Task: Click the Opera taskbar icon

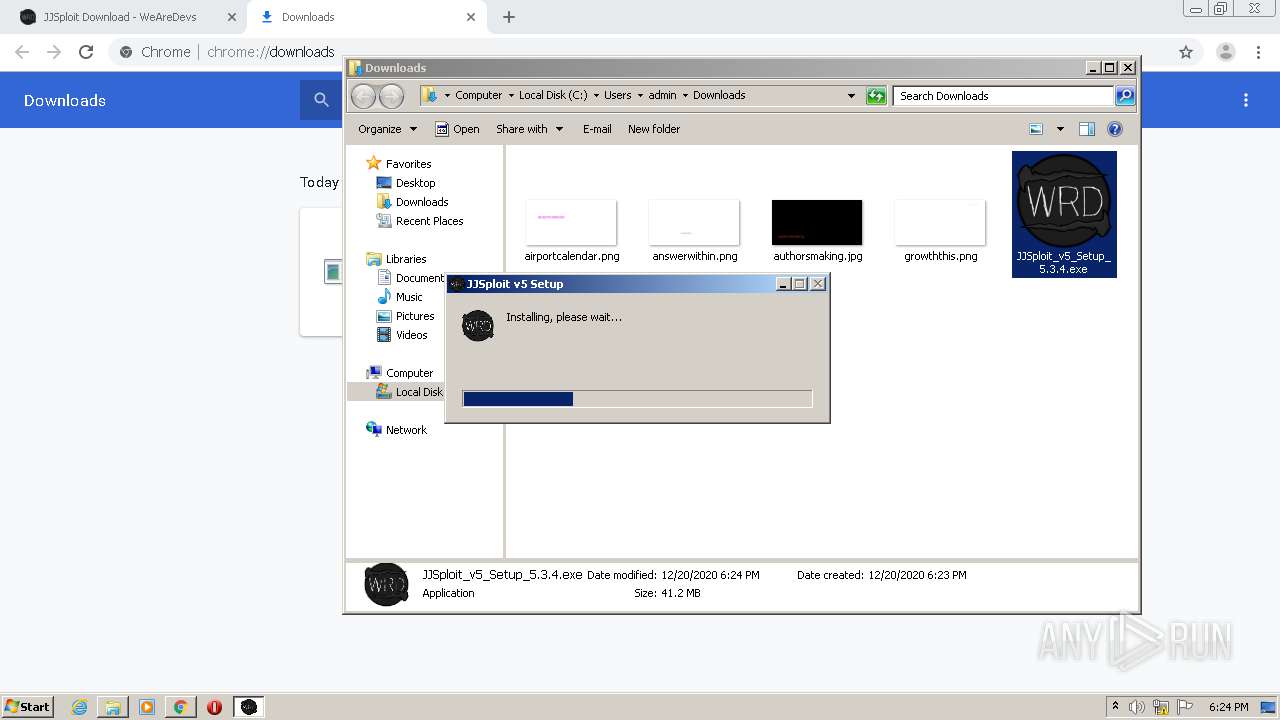Action: (214, 707)
